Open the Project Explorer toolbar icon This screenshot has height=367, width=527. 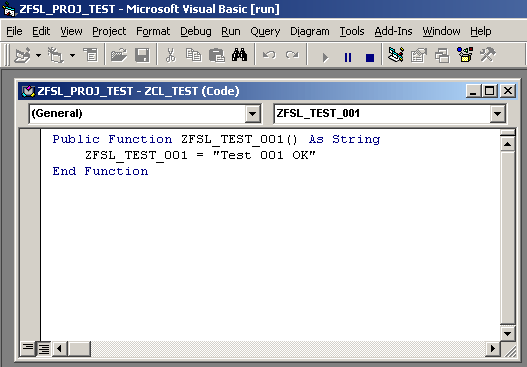[396, 55]
